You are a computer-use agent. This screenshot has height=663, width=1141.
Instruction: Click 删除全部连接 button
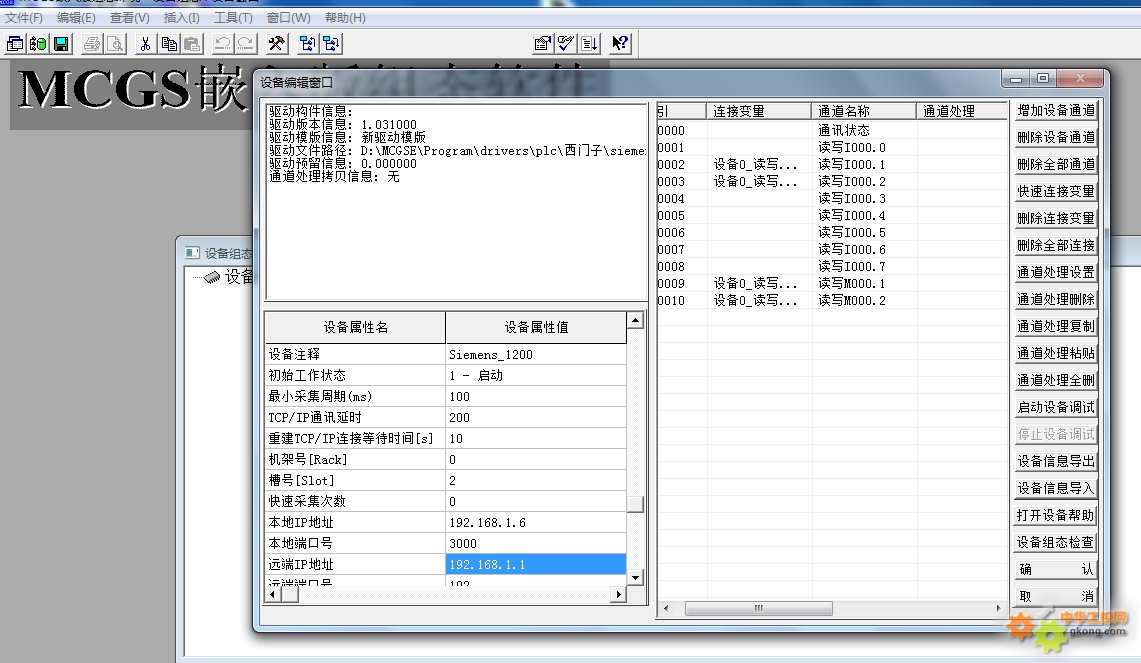1055,245
